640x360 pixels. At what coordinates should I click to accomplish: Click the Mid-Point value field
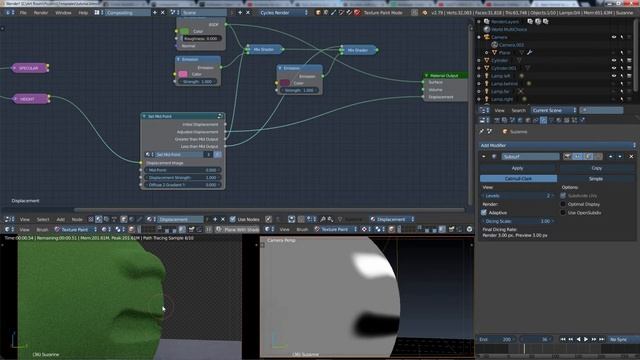[182, 170]
